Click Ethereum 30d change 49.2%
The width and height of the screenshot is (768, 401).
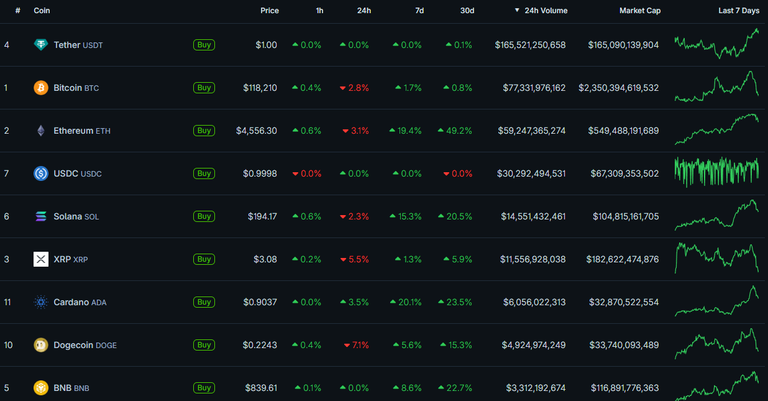point(455,131)
